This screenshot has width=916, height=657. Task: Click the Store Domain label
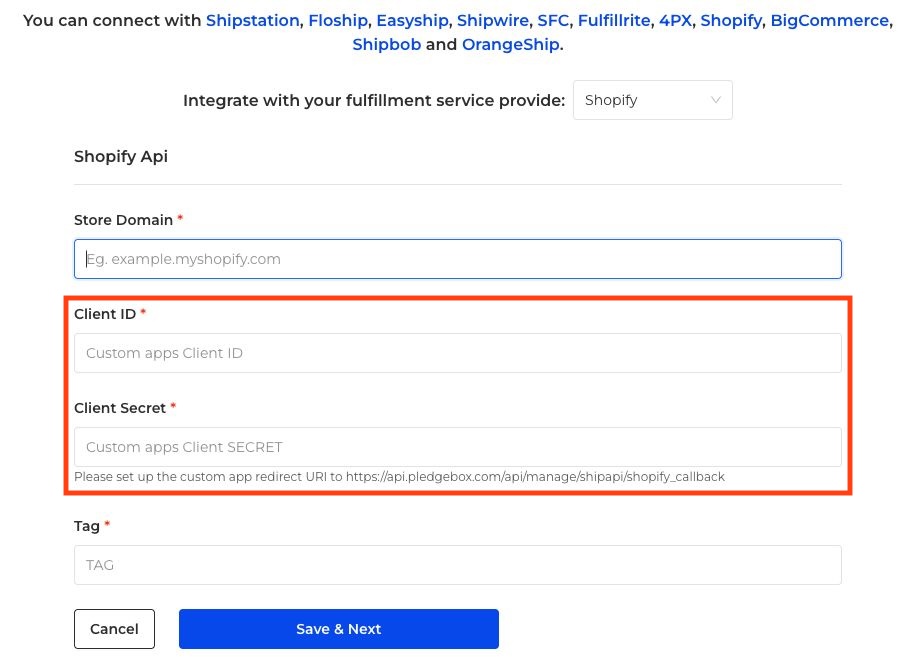tap(123, 220)
